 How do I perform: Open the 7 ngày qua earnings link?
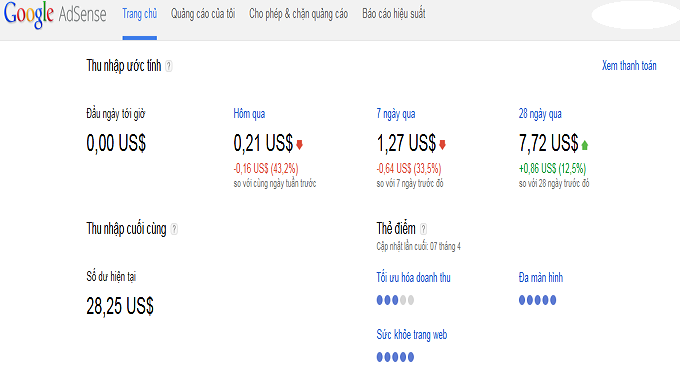[x=396, y=114]
